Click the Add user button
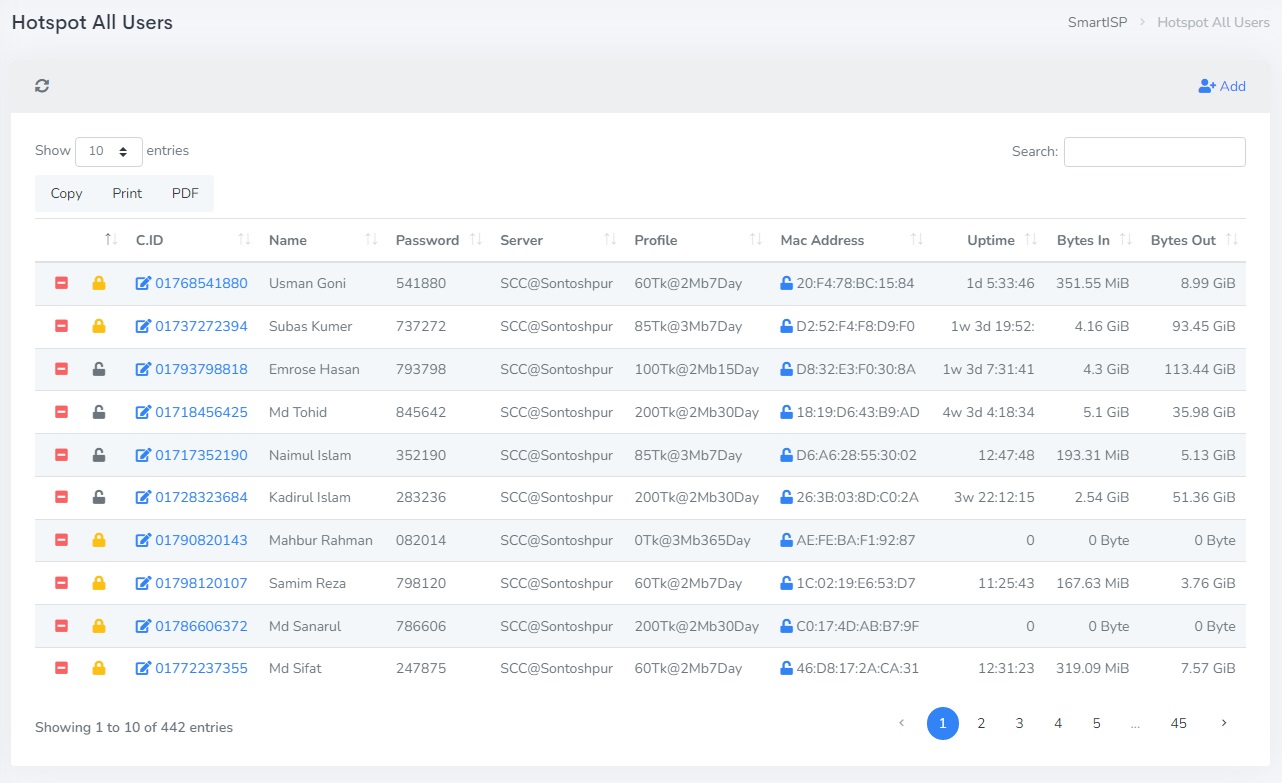 point(1222,86)
